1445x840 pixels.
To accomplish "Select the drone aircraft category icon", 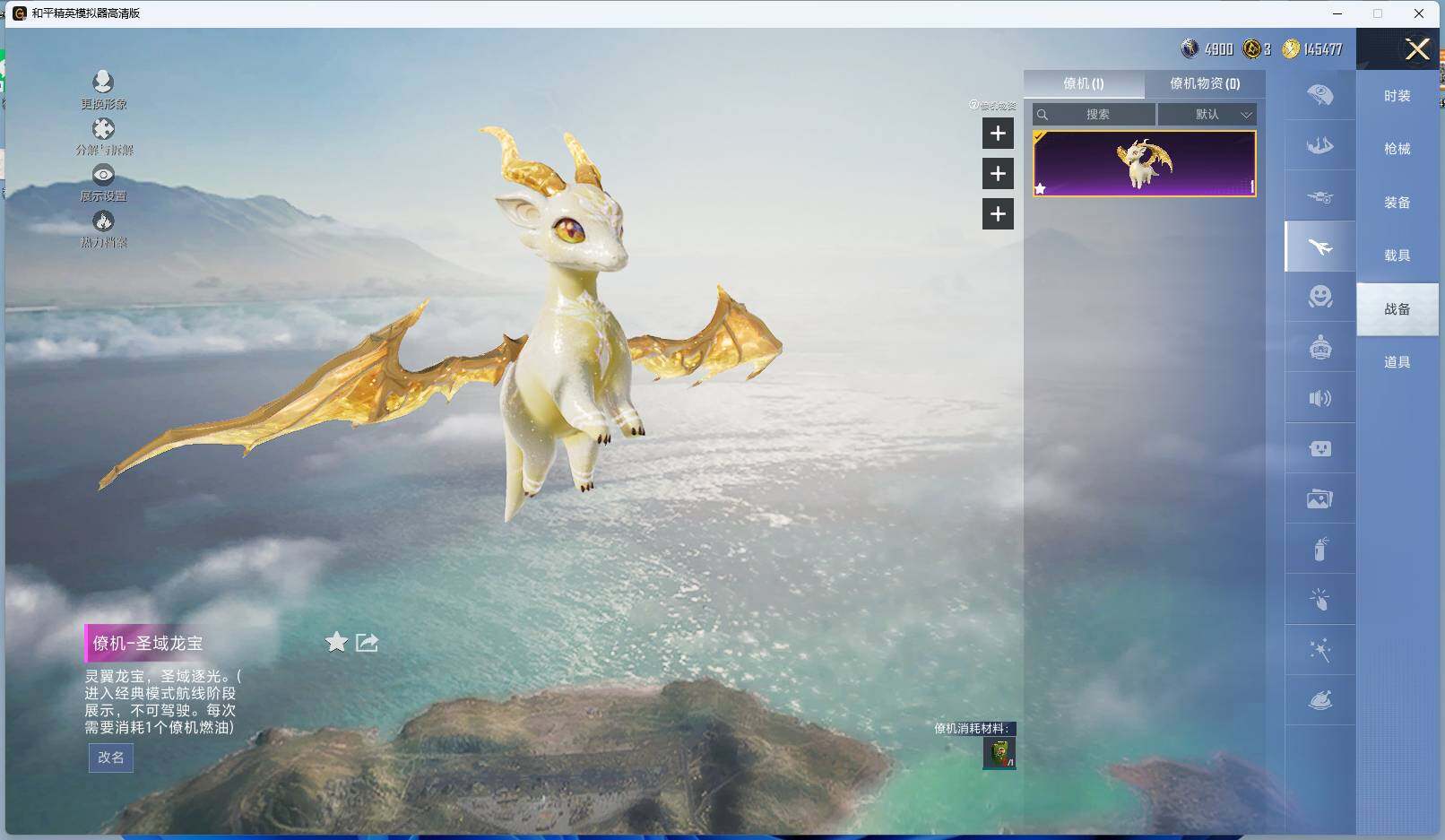I will (x=1320, y=196).
